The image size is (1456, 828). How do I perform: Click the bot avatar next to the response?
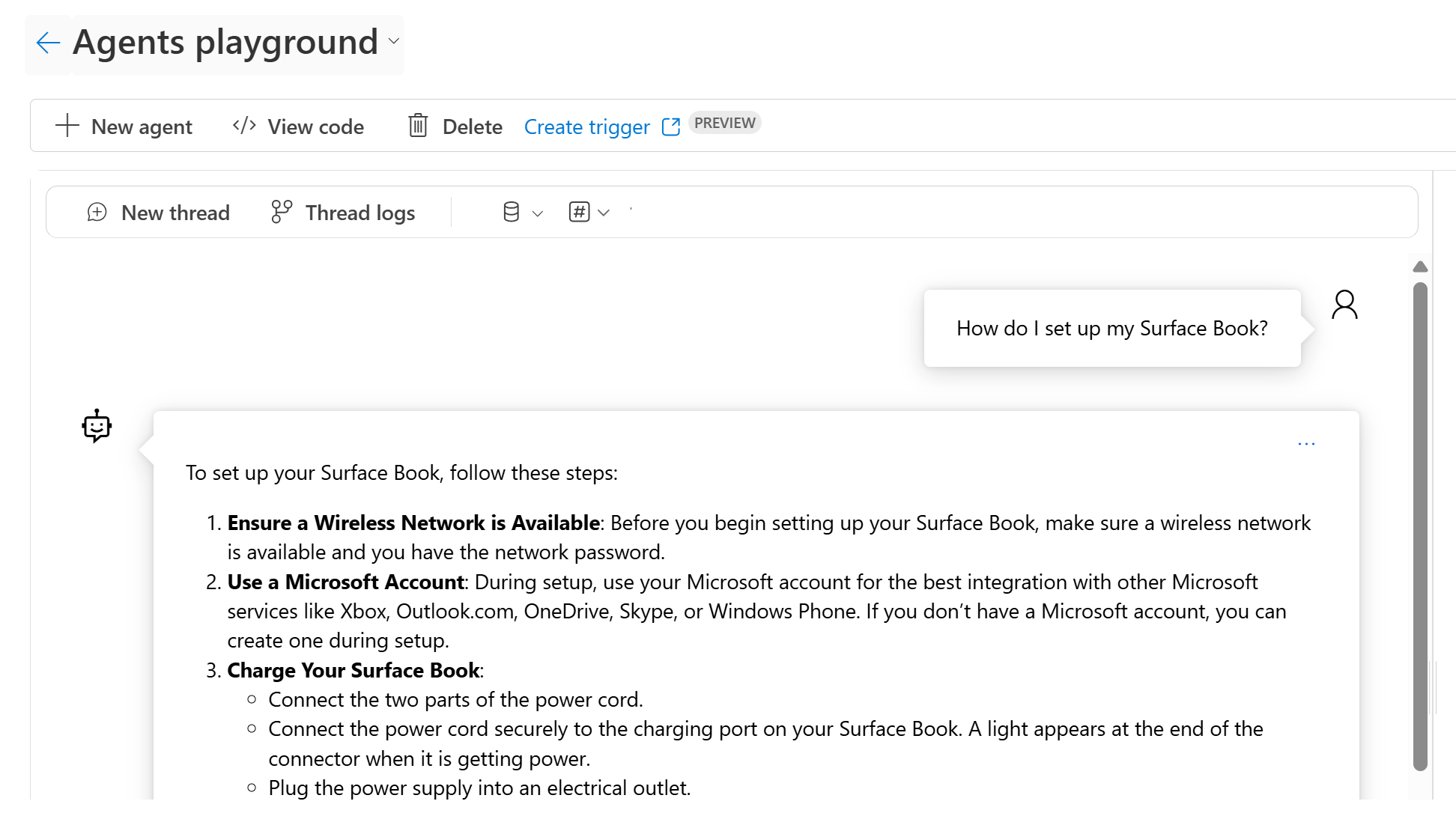click(97, 426)
